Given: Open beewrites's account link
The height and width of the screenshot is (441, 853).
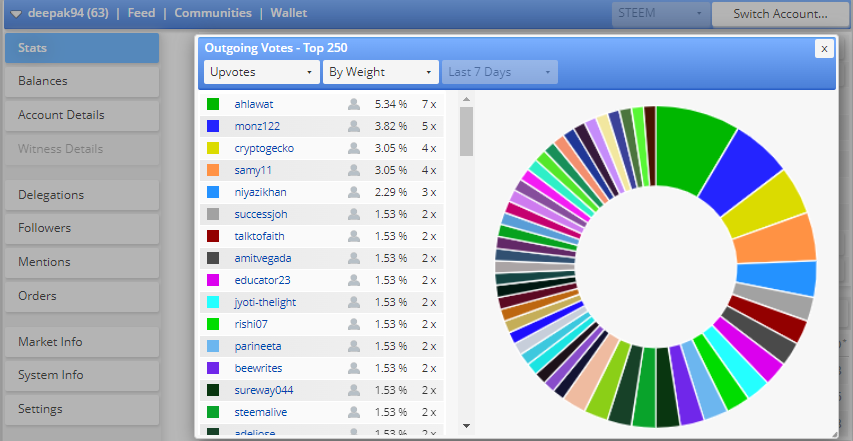Looking at the screenshot, I should (258, 368).
